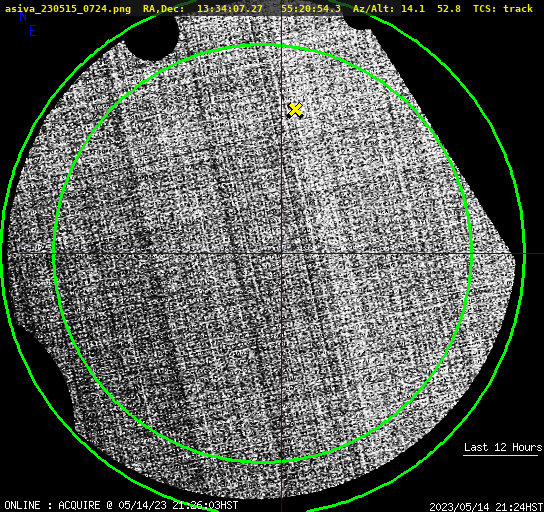This screenshot has width=544, height=512.
Task: Select the asiva_230515_0724.png filename text
Action: click(68, 9)
